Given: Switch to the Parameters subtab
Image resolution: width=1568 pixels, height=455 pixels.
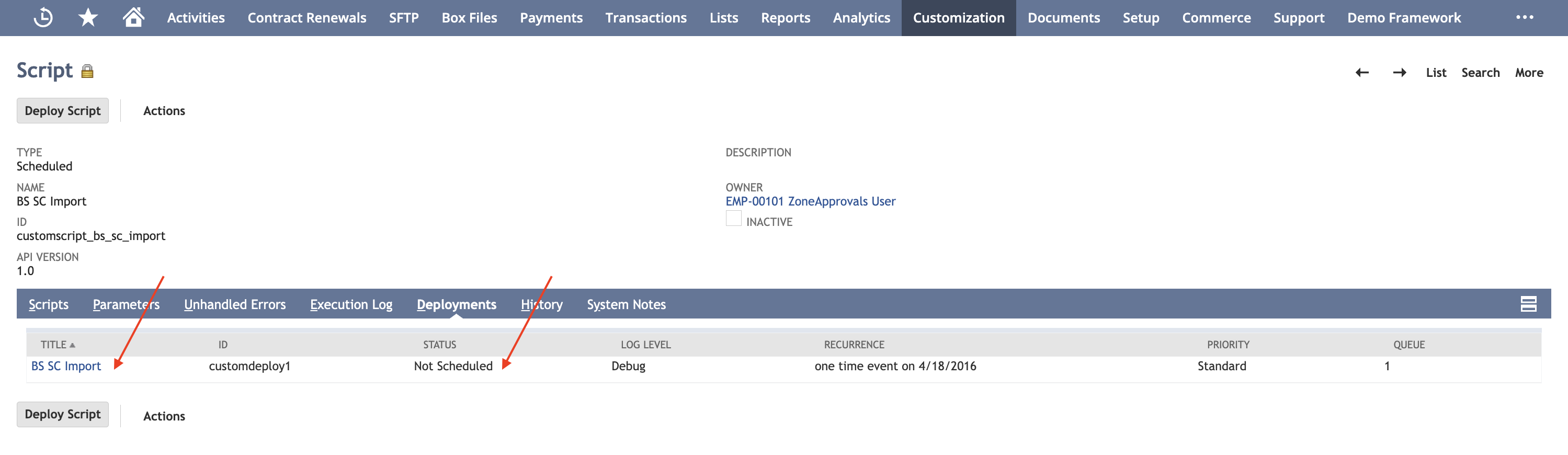Looking at the screenshot, I should [x=126, y=304].
